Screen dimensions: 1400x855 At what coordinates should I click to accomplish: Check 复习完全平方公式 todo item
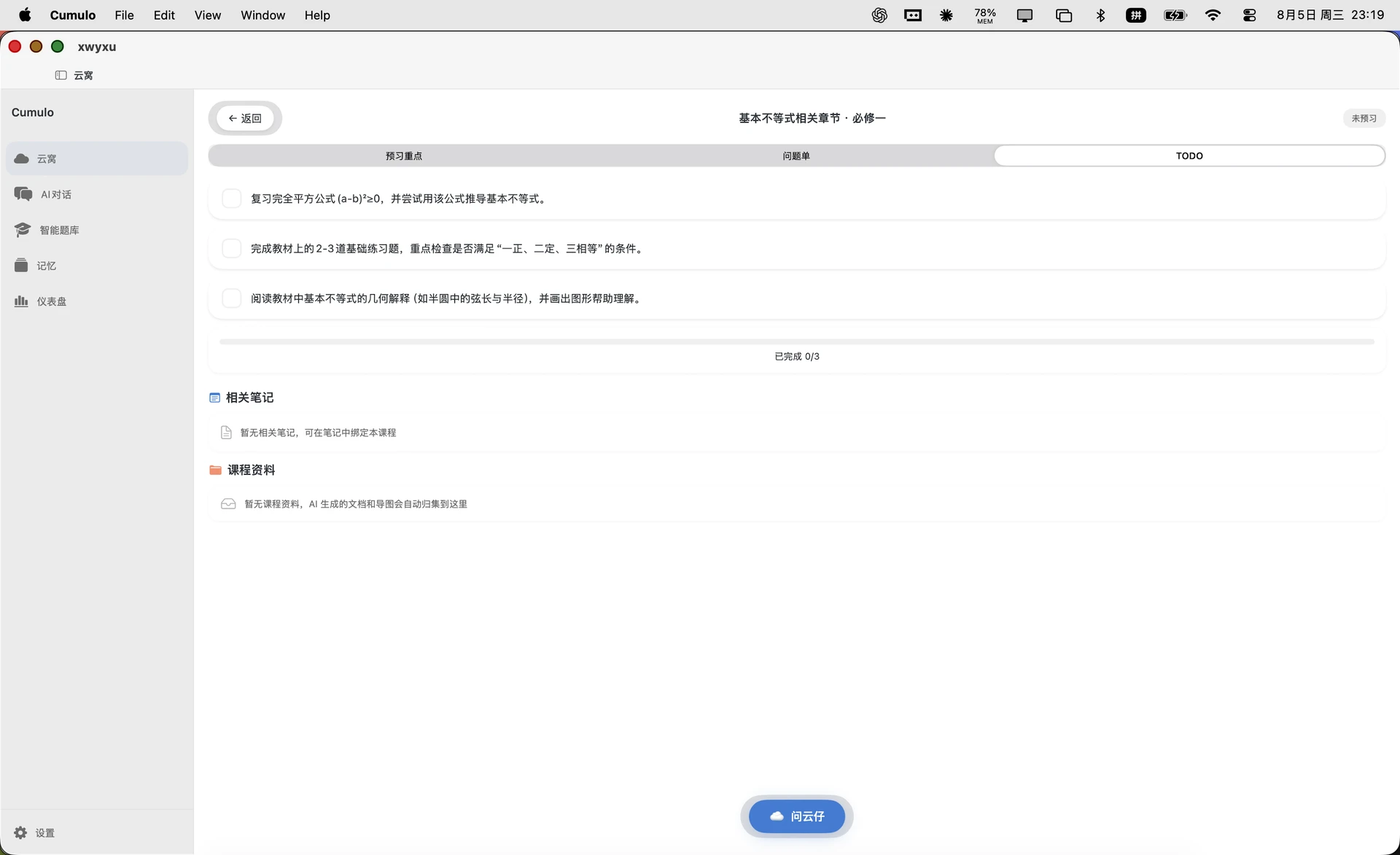click(231, 198)
